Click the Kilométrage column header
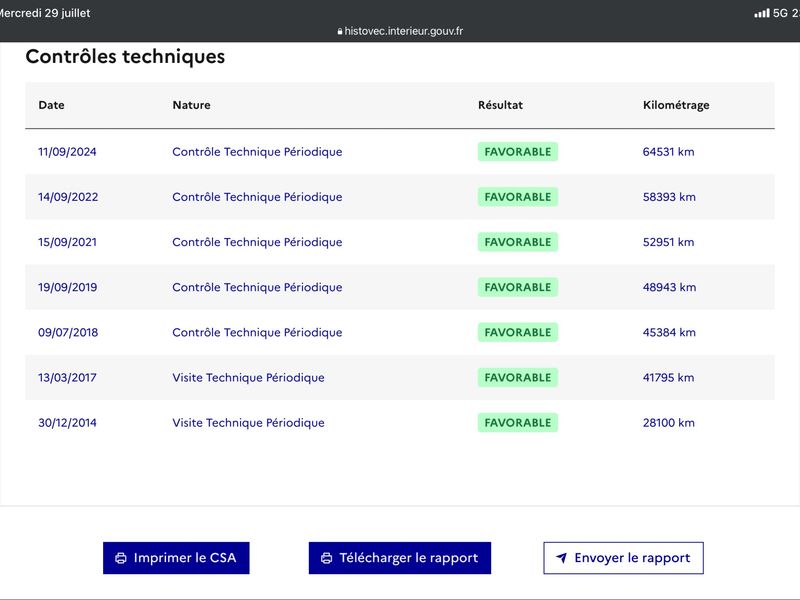 click(676, 105)
